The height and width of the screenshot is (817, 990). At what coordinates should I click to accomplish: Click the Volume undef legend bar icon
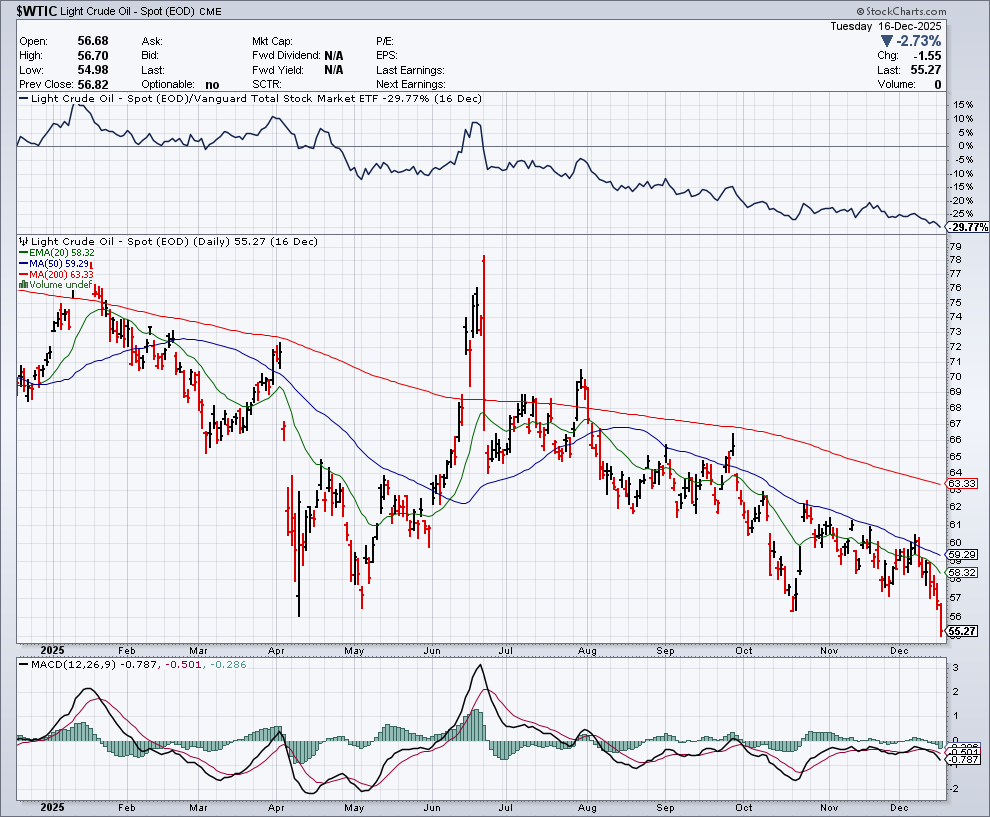pos(23,285)
